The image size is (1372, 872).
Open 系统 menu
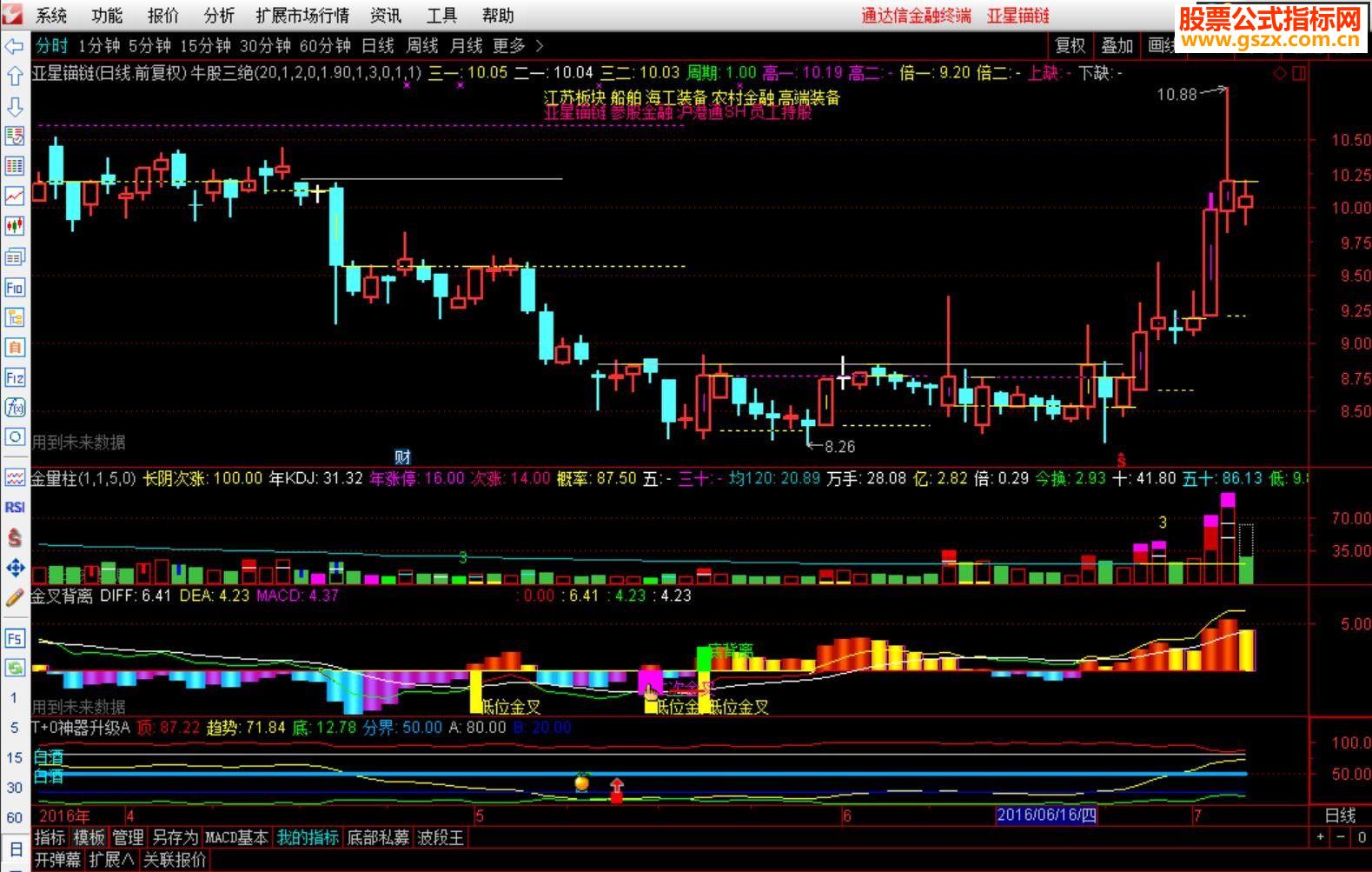point(51,16)
